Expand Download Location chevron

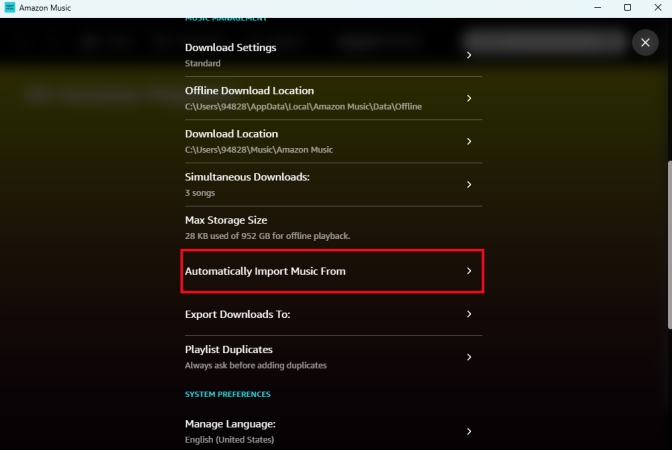tap(469, 141)
